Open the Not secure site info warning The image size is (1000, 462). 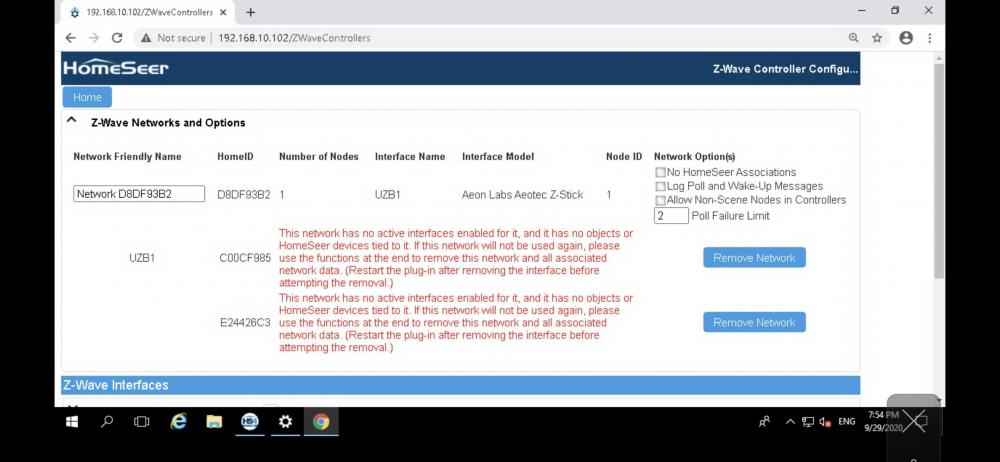(x=173, y=38)
